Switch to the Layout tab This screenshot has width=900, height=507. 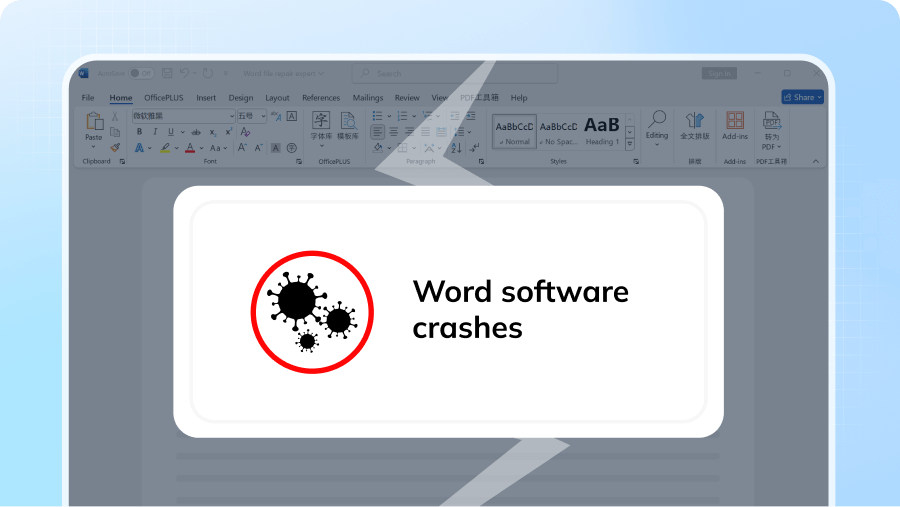[x=277, y=98]
